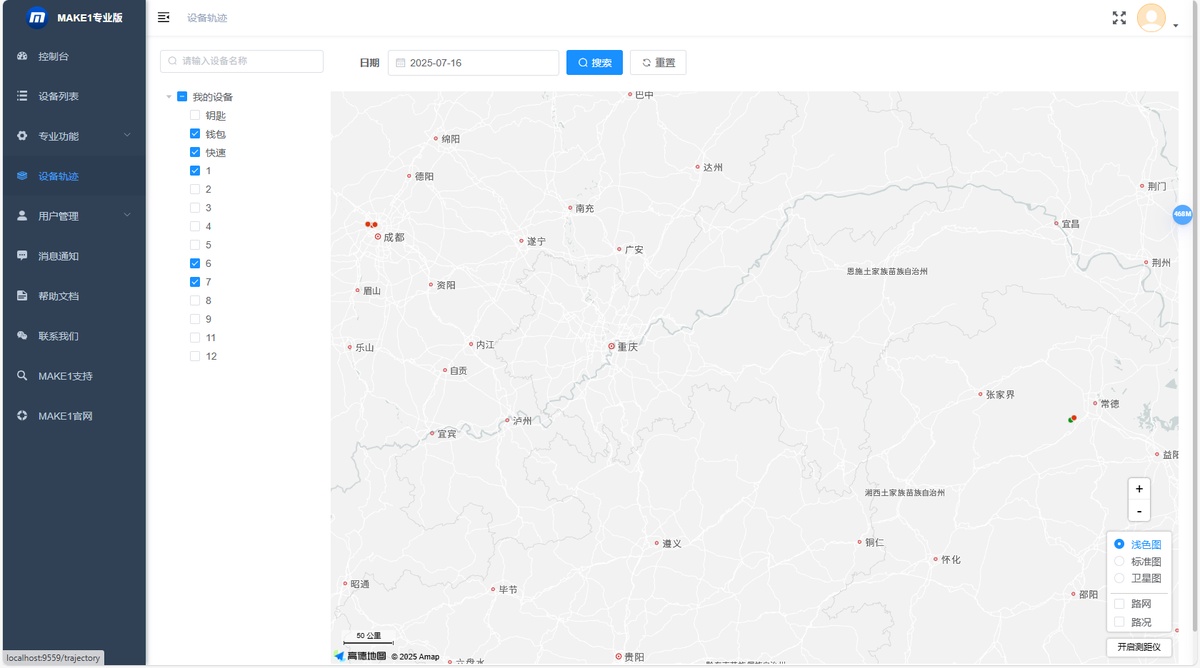Open 设备列表 from the sidebar
Viewport: 1200px width, 668px height.
[x=73, y=96]
